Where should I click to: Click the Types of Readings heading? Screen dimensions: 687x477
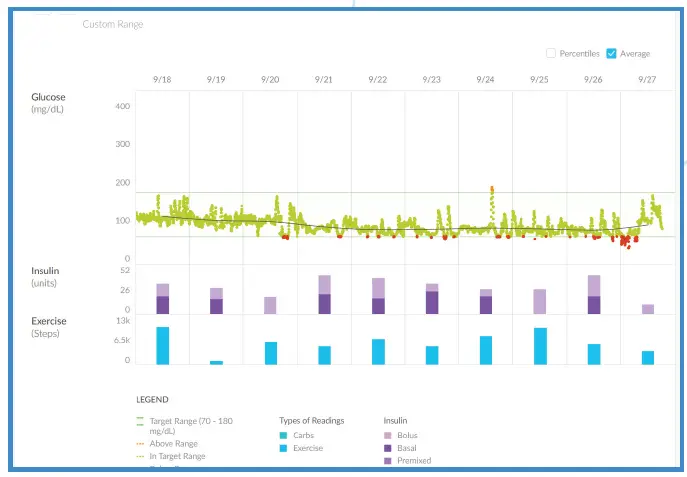coord(312,420)
